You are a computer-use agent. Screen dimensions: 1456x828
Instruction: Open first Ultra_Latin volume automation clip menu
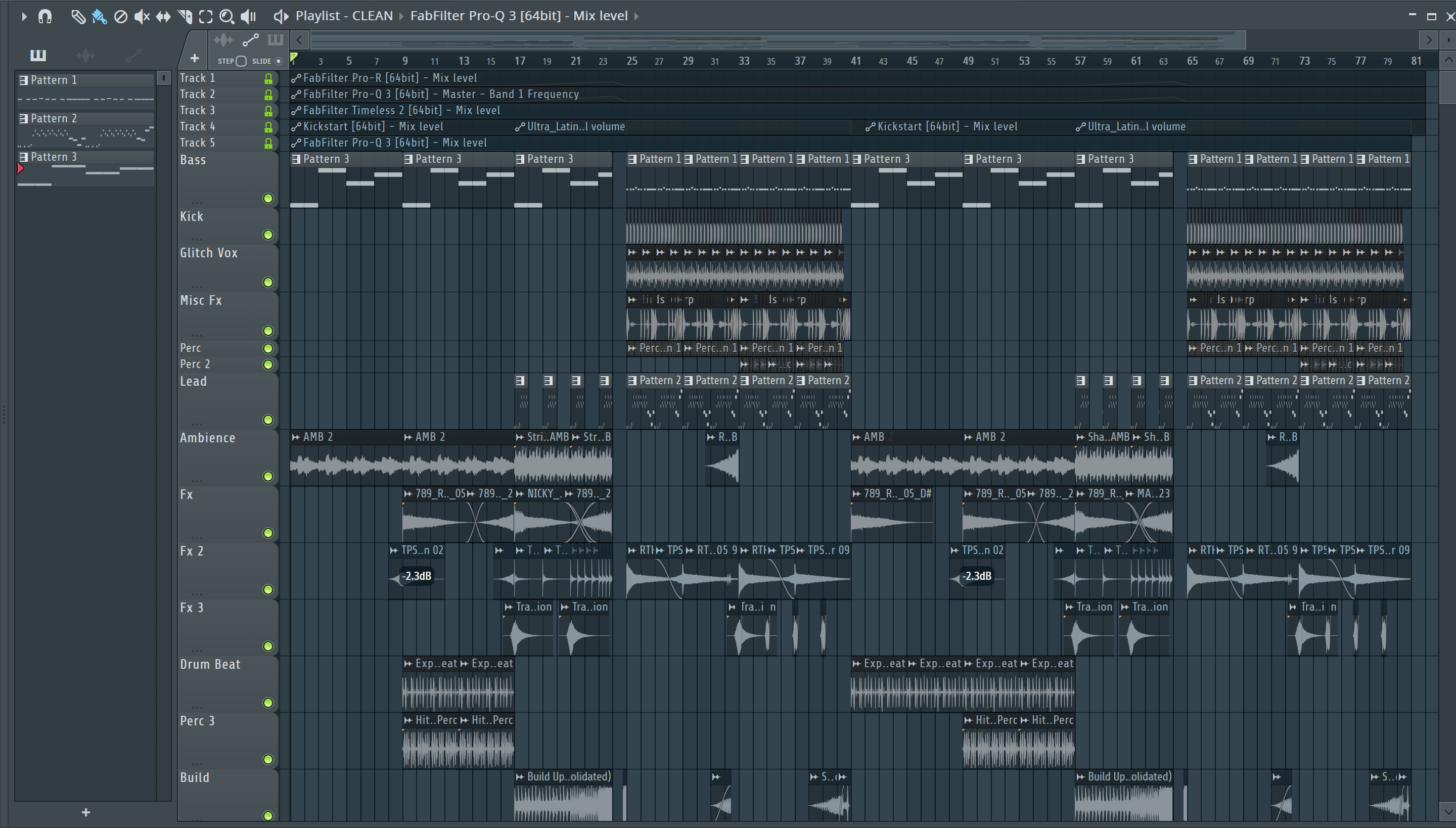pyautogui.click(x=520, y=127)
